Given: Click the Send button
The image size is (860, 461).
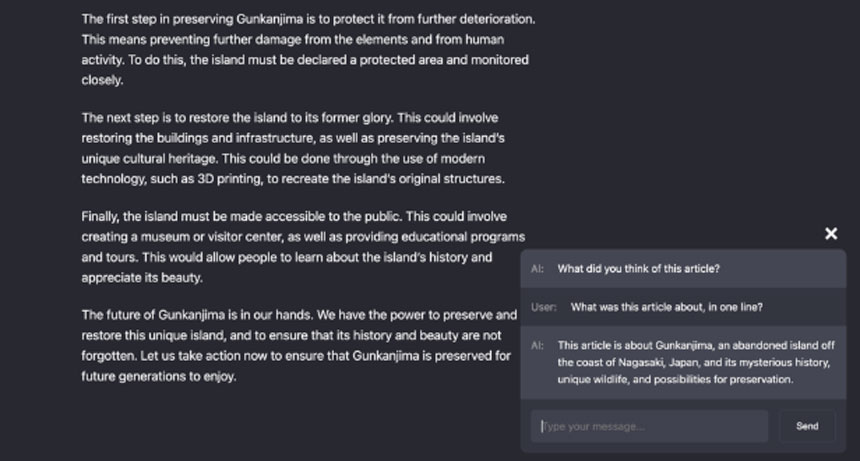Looking at the screenshot, I should pos(807,426).
